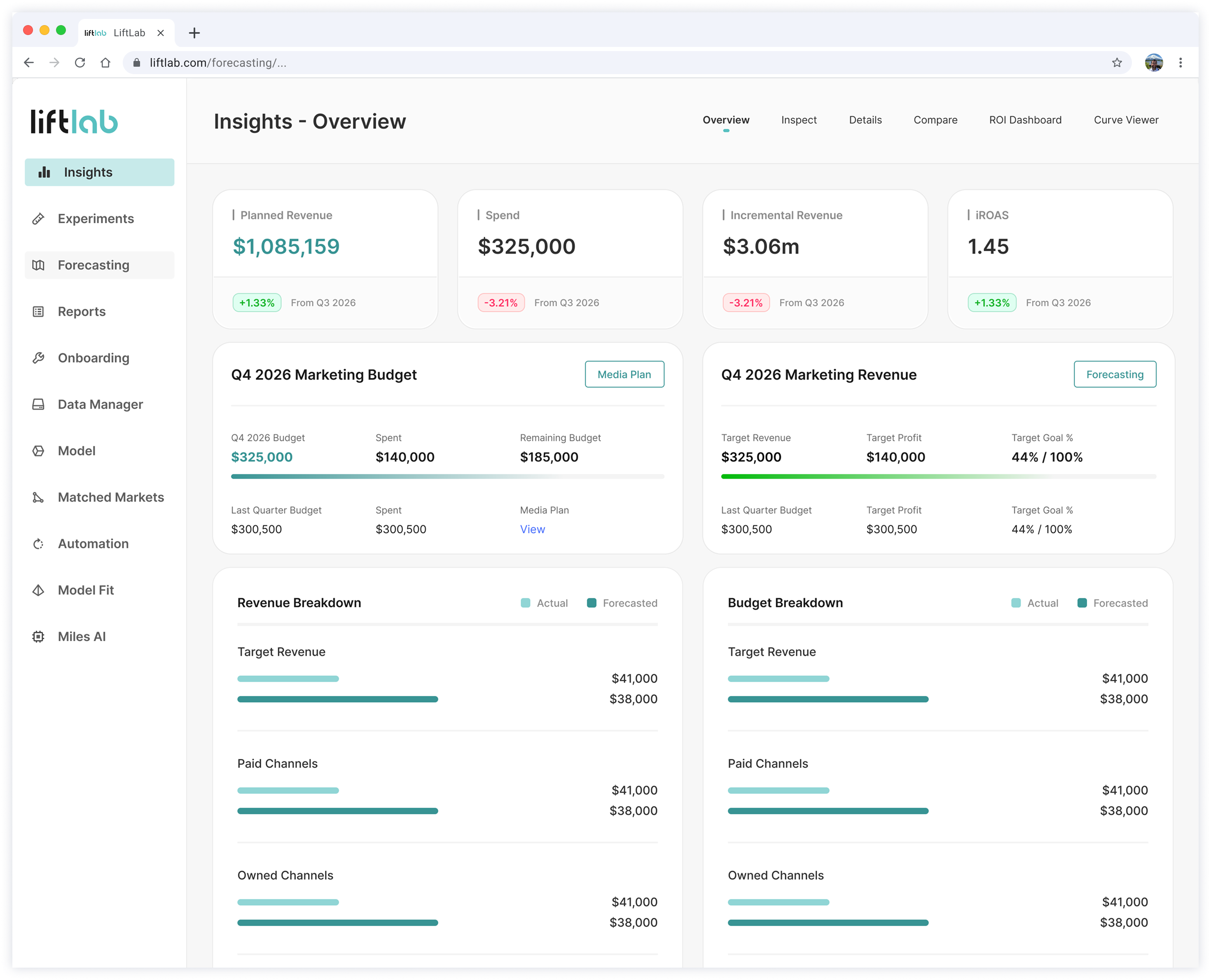Bookmark page with the star icon
This screenshot has width=1211, height=980.
[x=1117, y=63]
